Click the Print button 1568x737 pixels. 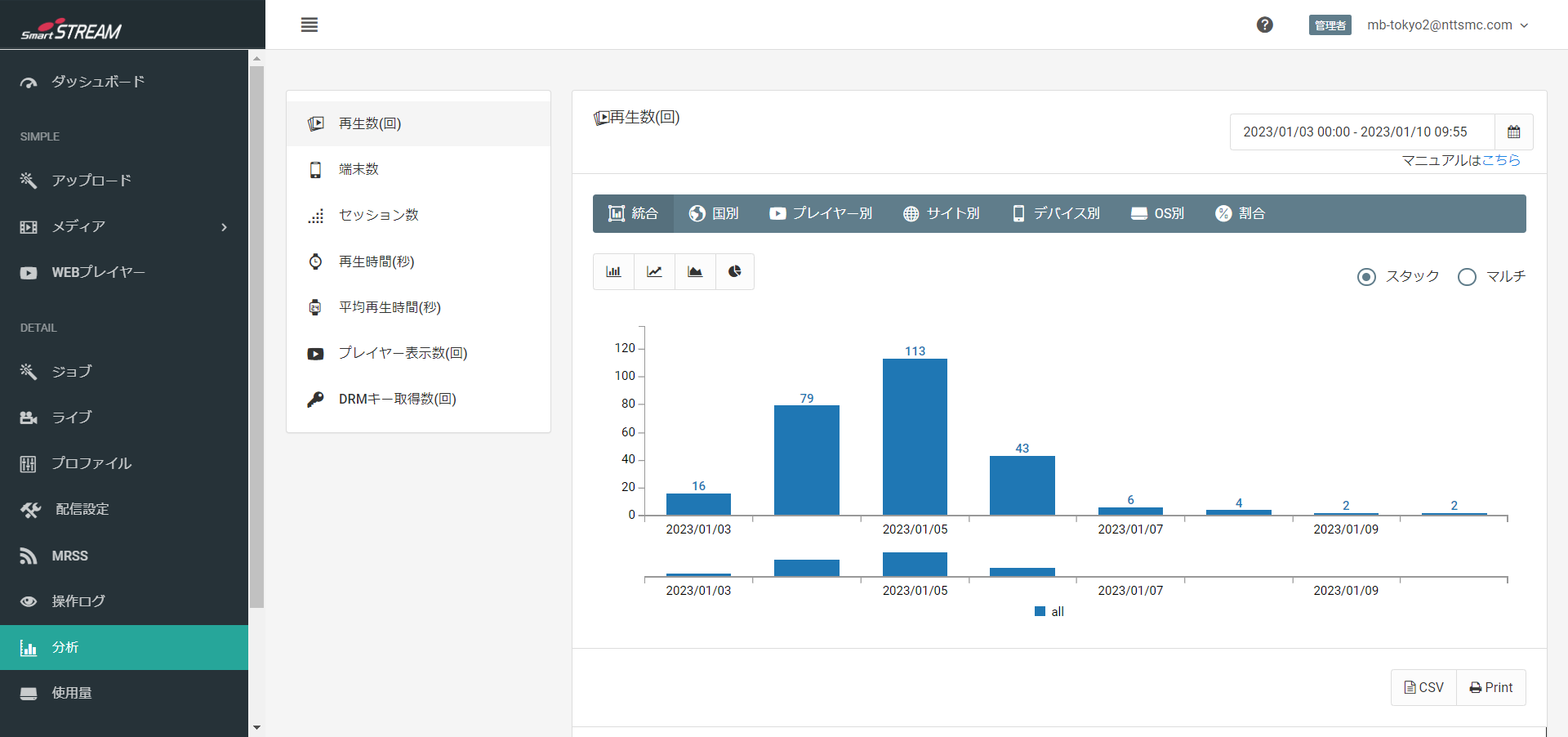[1491, 687]
